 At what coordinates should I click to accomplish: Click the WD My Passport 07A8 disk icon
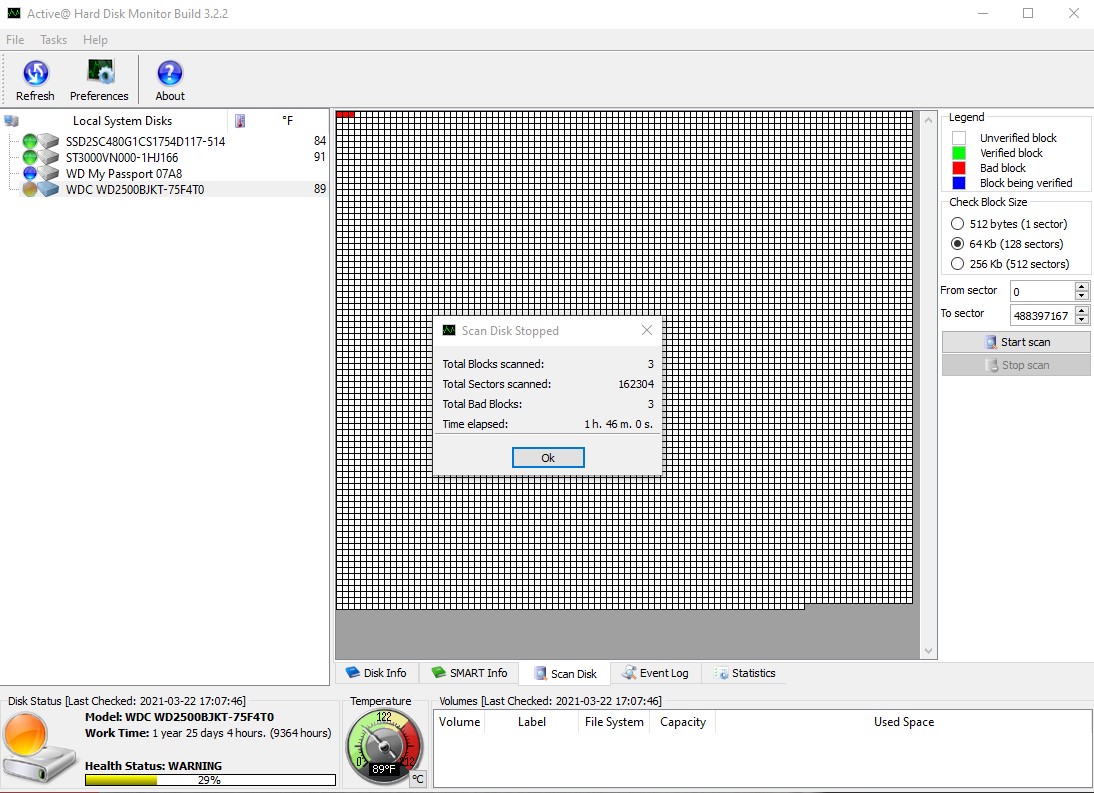pyautogui.click(x=41, y=173)
